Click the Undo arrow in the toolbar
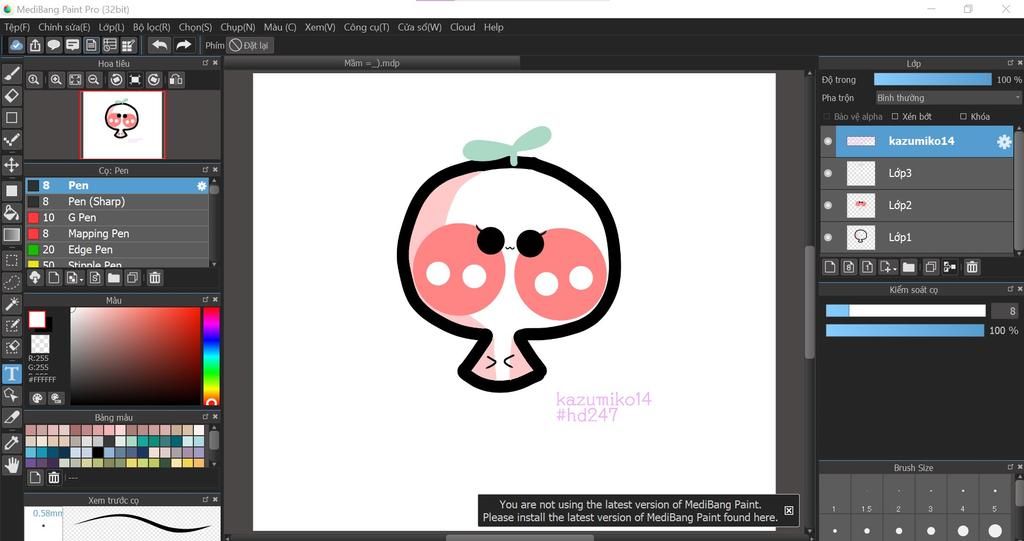 159,45
